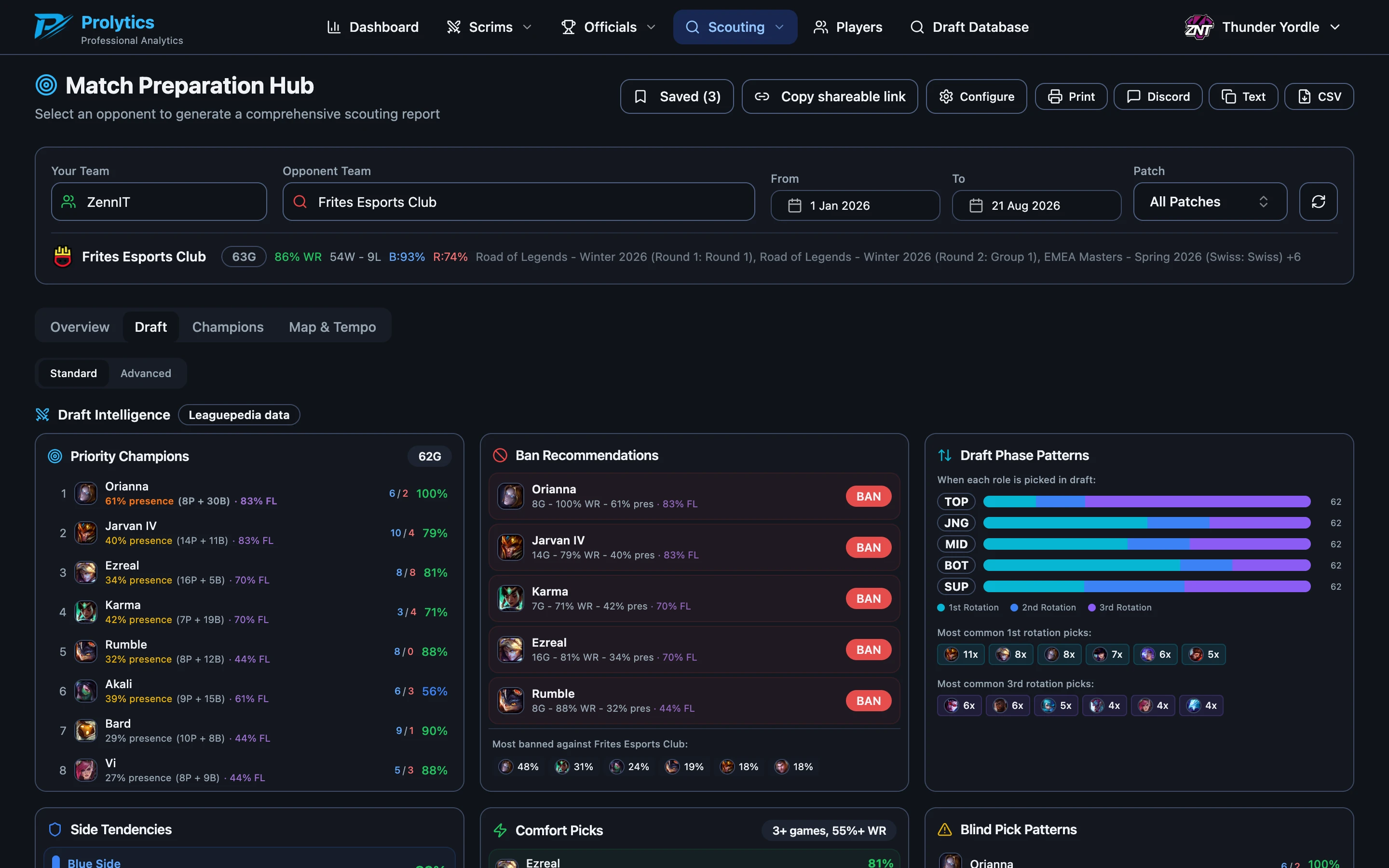Open the Thunder Yordle account menu

1263,27
